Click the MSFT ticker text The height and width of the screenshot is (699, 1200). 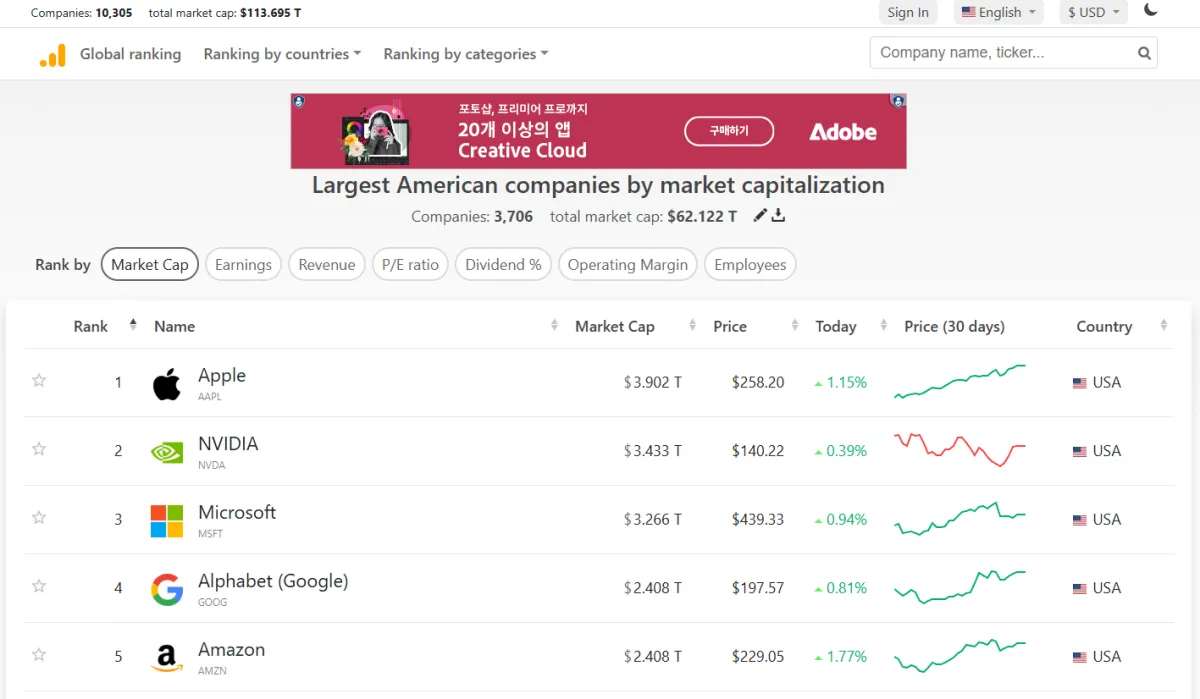click(210, 534)
